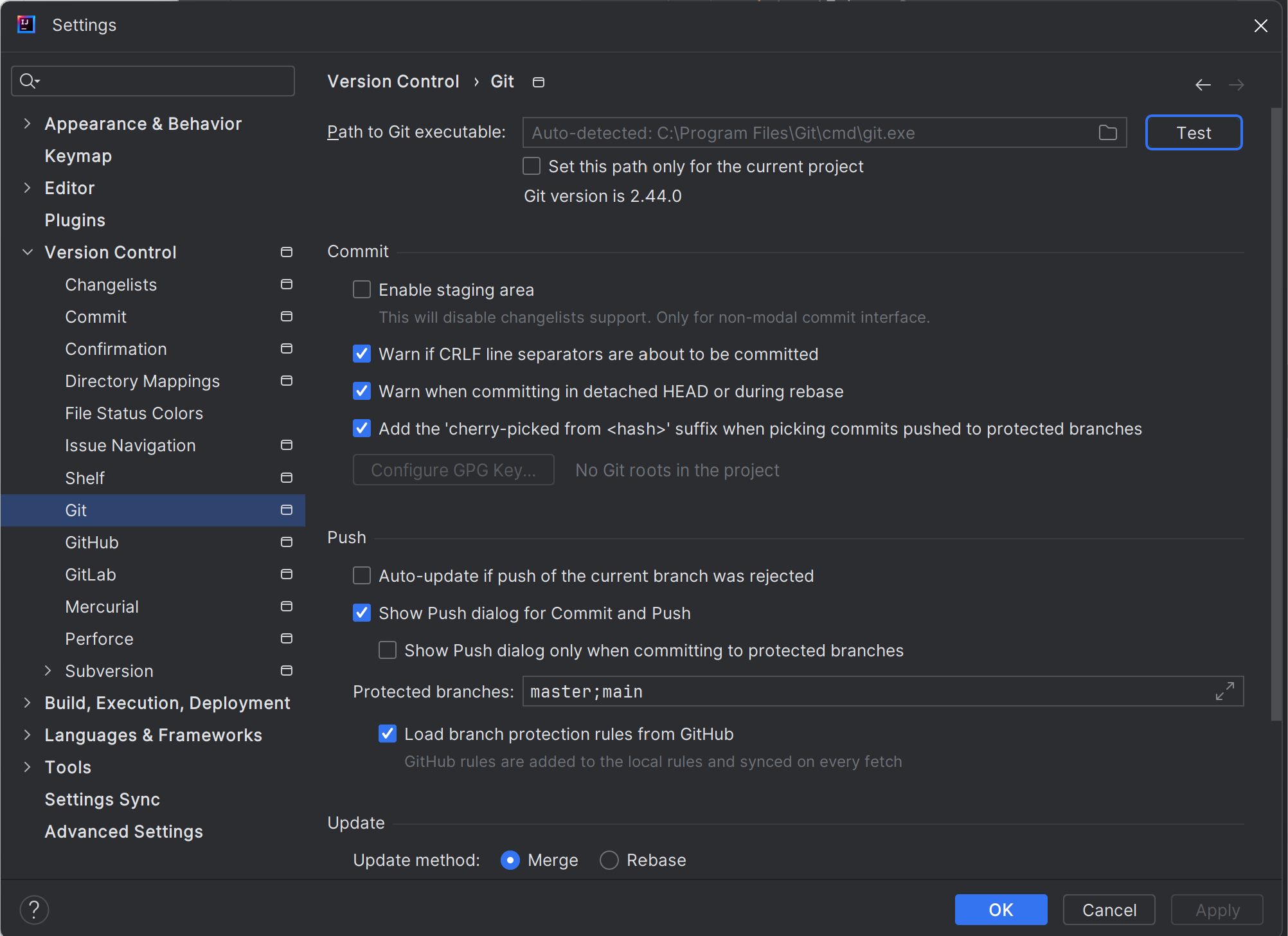
Task: Click project-level icon next to Git breadcrumb
Action: [x=539, y=82]
